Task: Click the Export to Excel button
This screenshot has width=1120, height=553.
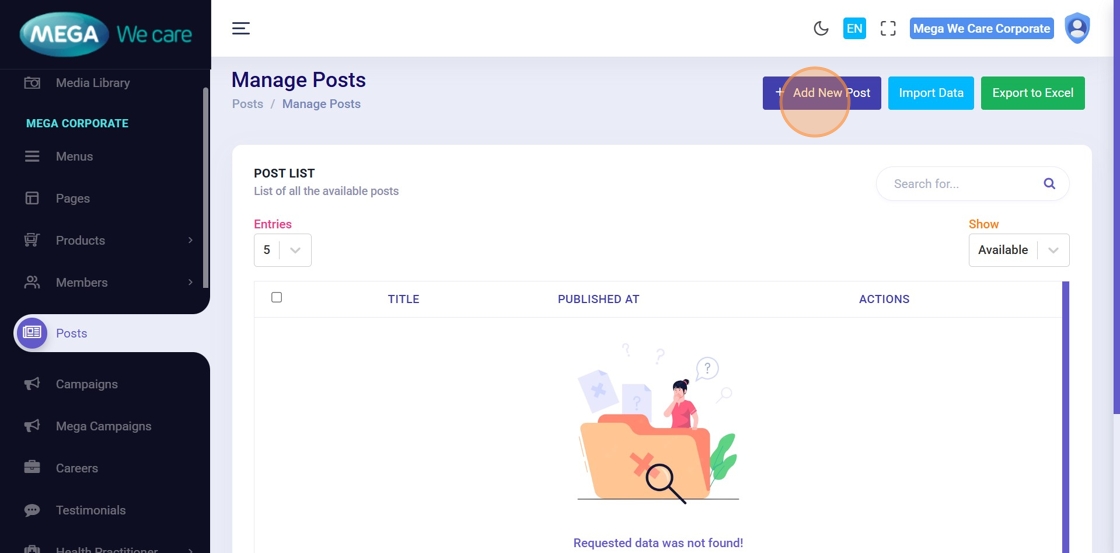Action: [x=1032, y=93]
